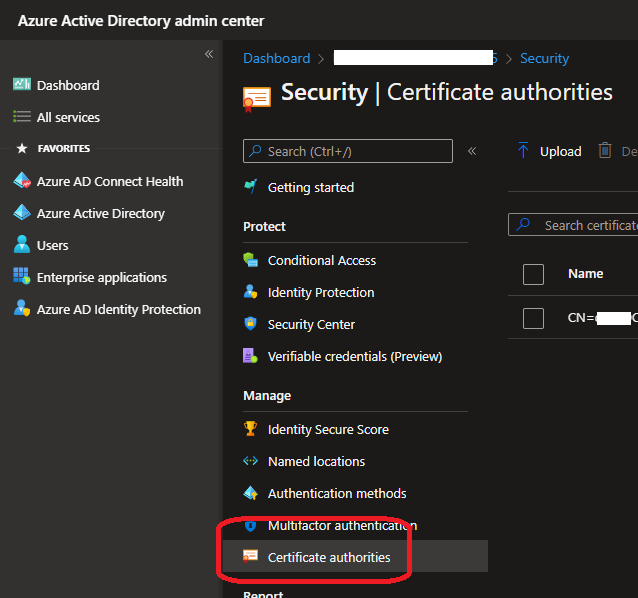Click the All services list icon
The width and height of the screenshot is (638, 598).
pyautogui.click(x=22, y=117)
